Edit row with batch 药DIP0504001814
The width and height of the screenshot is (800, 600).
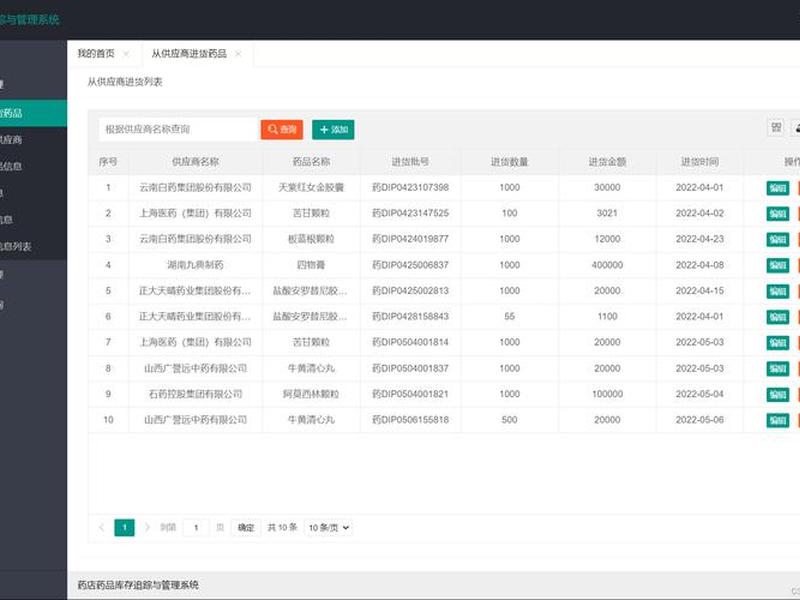coord(778,343)
